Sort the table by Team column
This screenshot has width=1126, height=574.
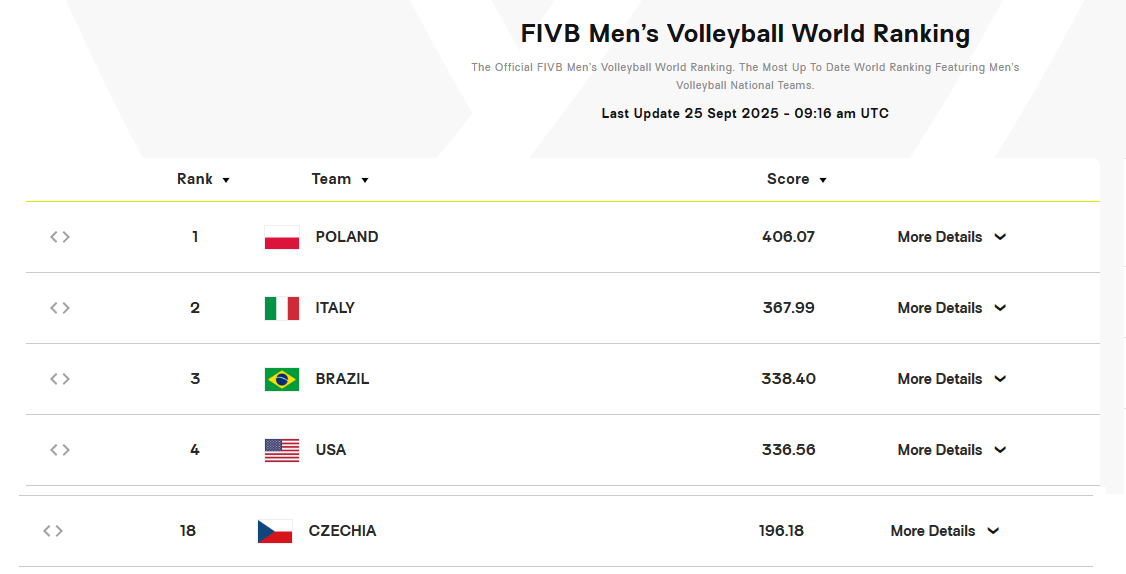(x=340, y=179)
